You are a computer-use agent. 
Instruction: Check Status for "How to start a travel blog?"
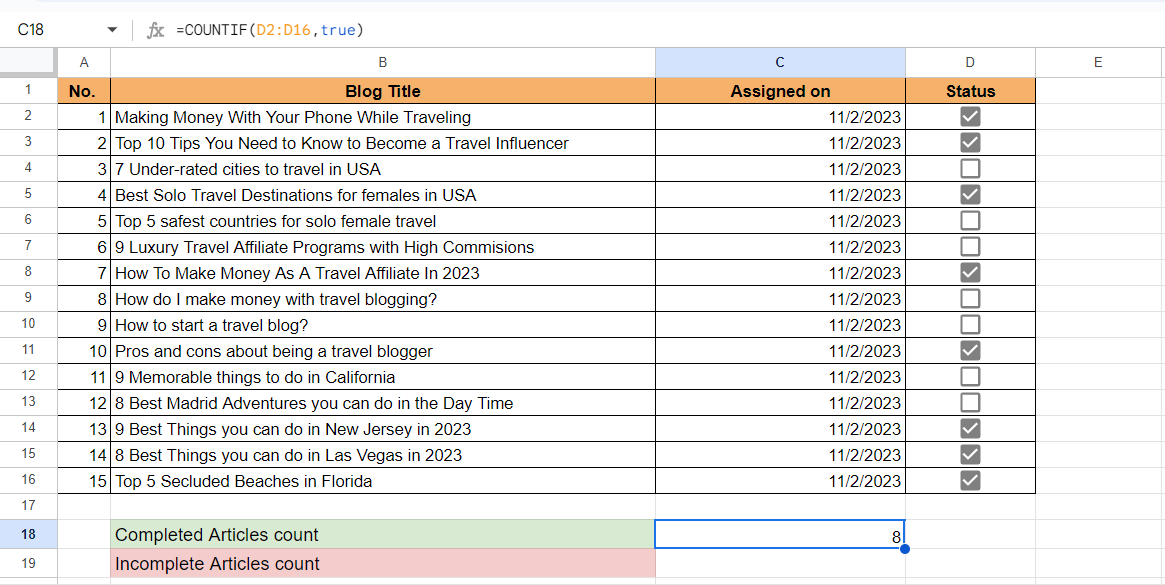[x=969, y=324]
